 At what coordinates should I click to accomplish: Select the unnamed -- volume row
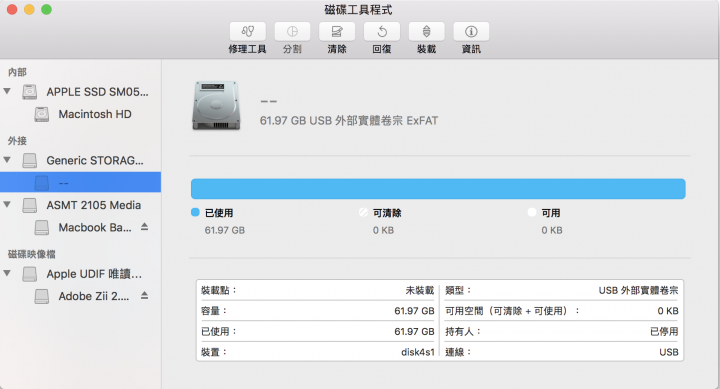click(x=80, y=182)
